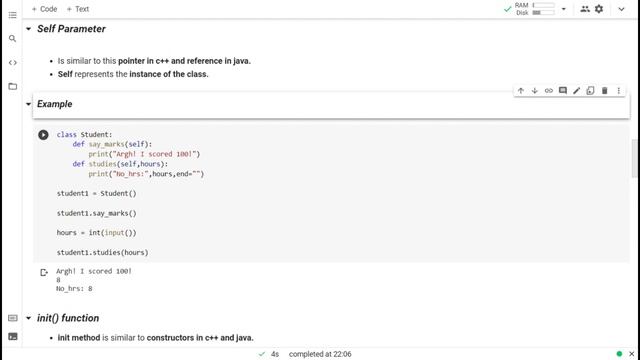Open the runtime connection dropdown arrow

[x=564, y=9]
